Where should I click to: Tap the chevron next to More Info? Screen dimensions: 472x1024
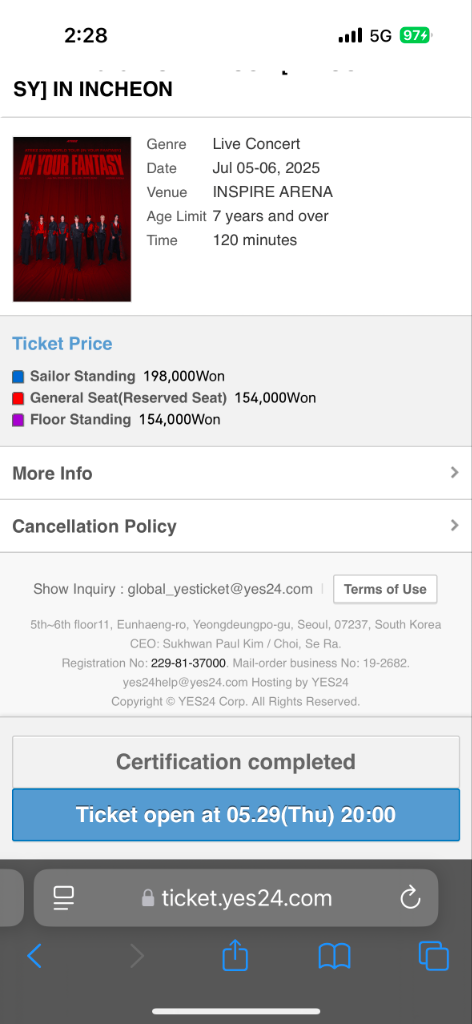pyautogui.click(x=454, y=472)
